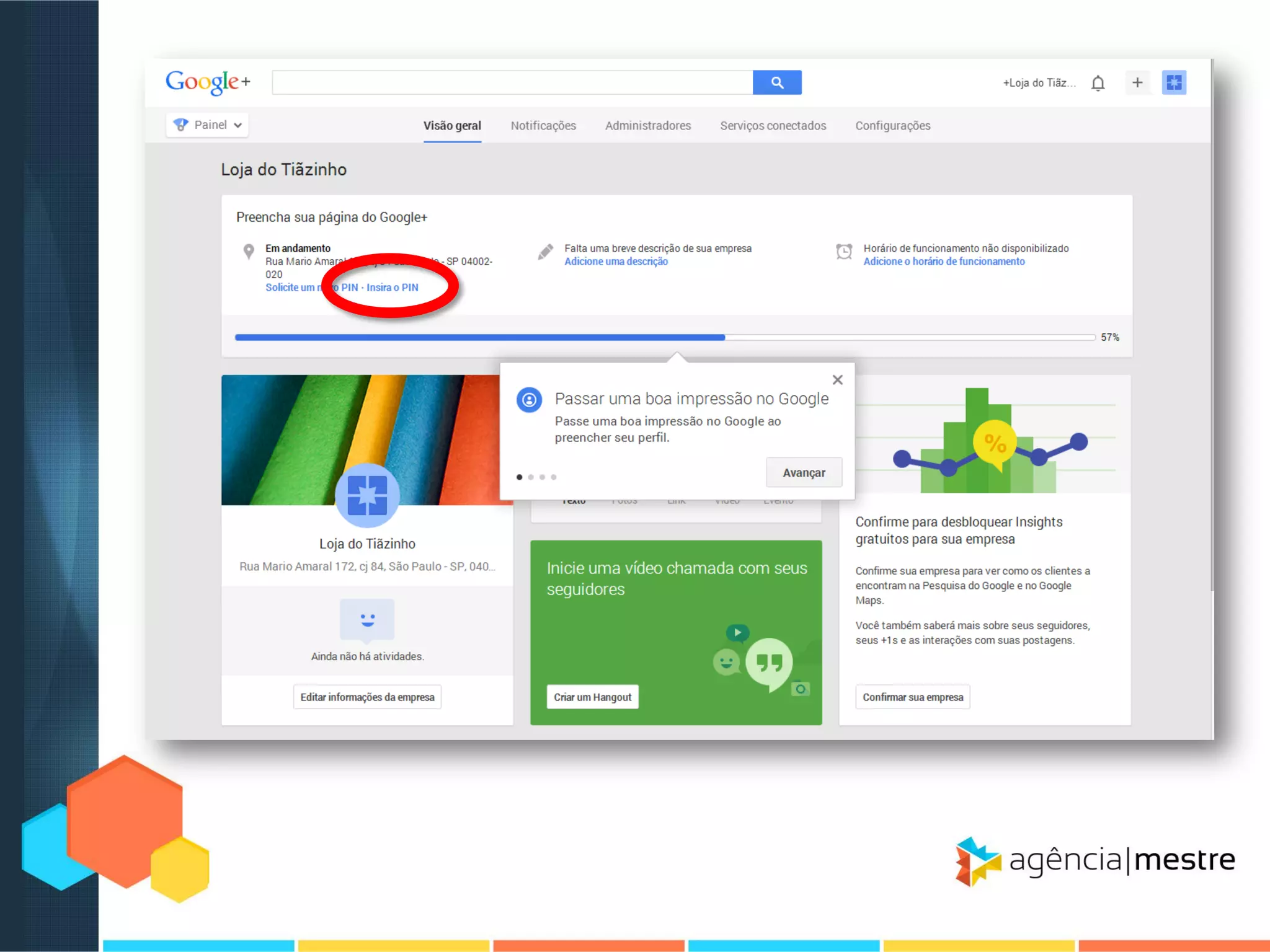Open the profile avatar icon in header
This screenshot has width=1270, height=952.
point(1173,82)
